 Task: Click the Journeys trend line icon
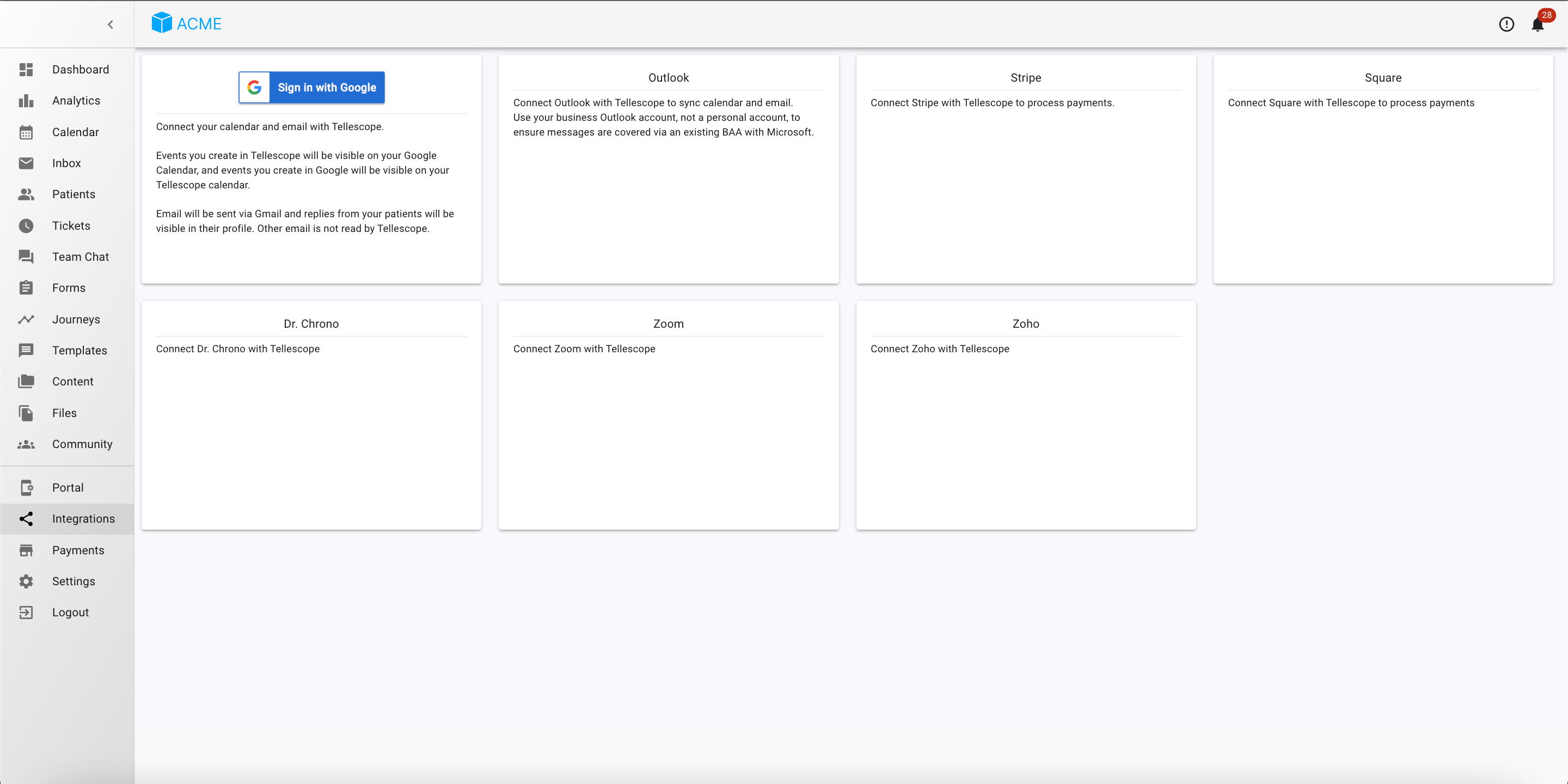tap(26, 319)
